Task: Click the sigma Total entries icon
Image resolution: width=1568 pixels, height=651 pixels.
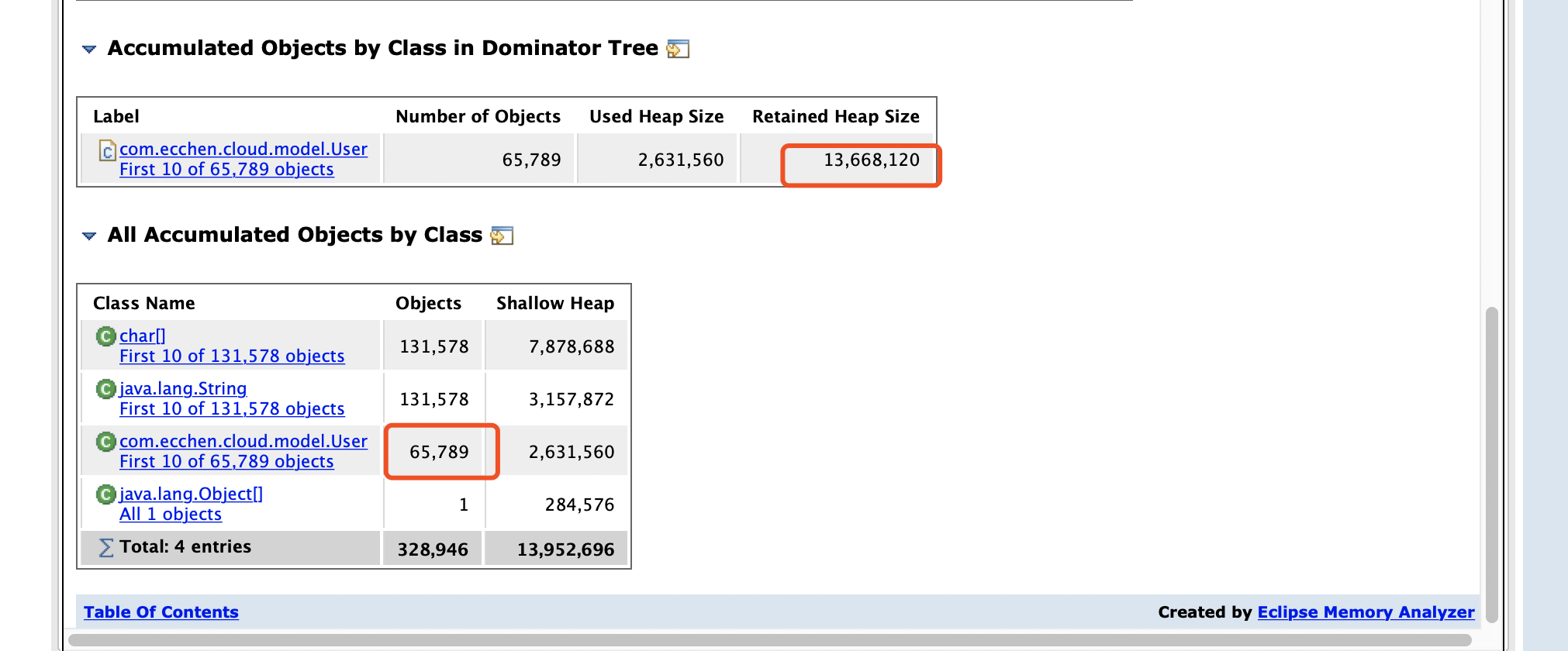Action: pos(106,548)
